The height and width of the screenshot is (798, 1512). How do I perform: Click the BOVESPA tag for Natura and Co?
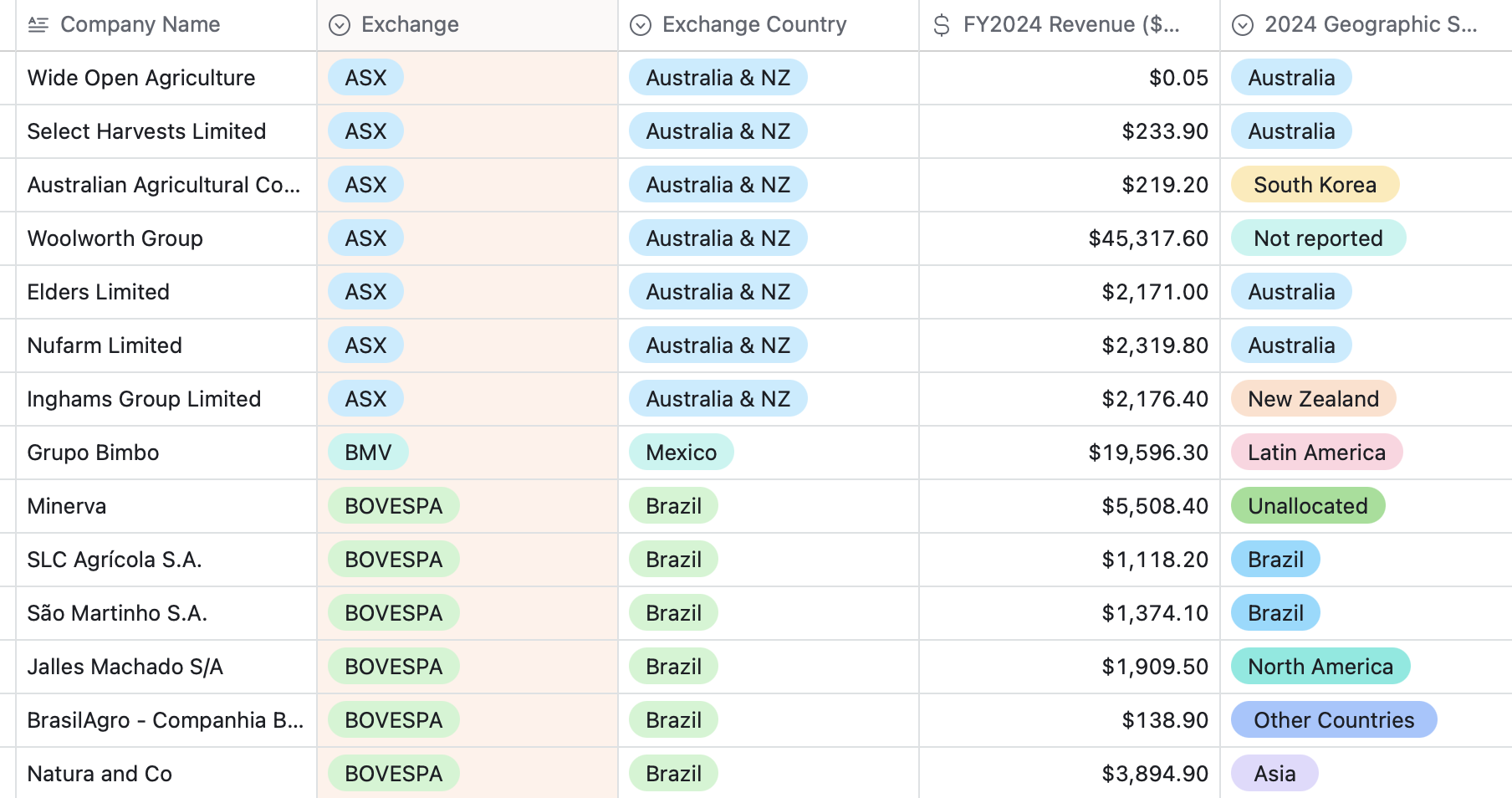pos(393,774)
